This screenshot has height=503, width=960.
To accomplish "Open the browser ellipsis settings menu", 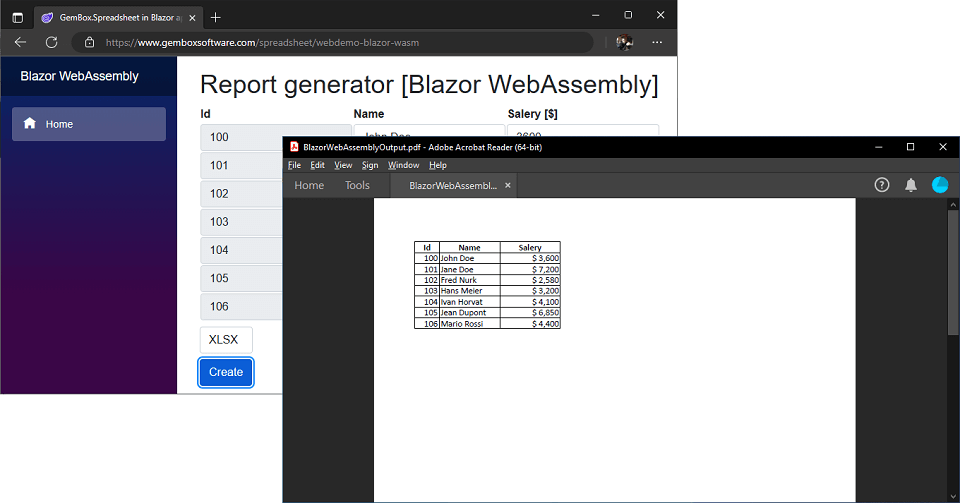I will pyautogui.click(x=657, y=42).
